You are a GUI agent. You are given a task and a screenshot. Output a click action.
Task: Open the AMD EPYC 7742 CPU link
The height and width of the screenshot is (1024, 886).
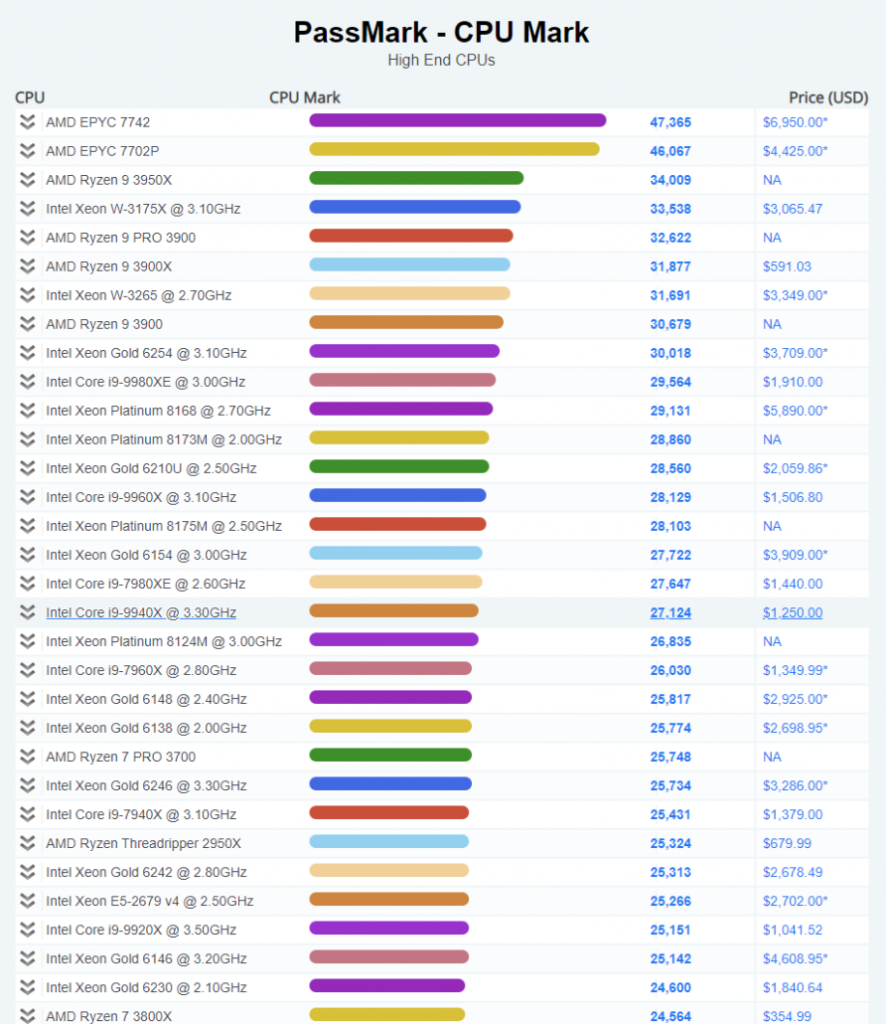(98, 122)
